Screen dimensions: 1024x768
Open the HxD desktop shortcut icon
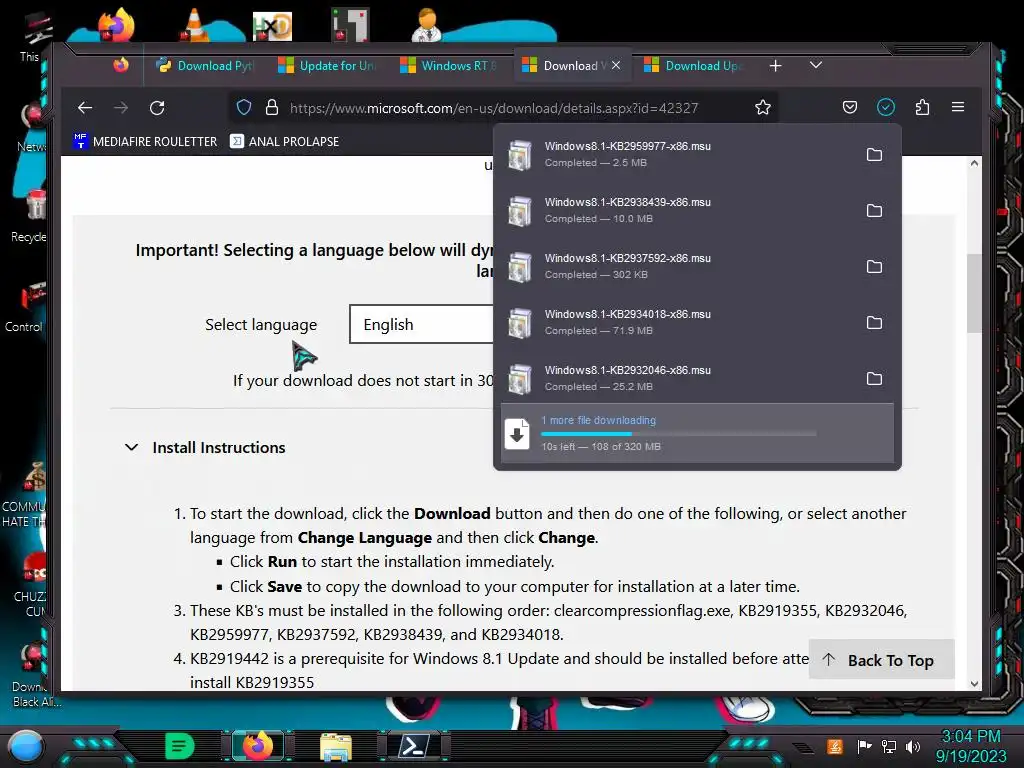pos(272,26)
